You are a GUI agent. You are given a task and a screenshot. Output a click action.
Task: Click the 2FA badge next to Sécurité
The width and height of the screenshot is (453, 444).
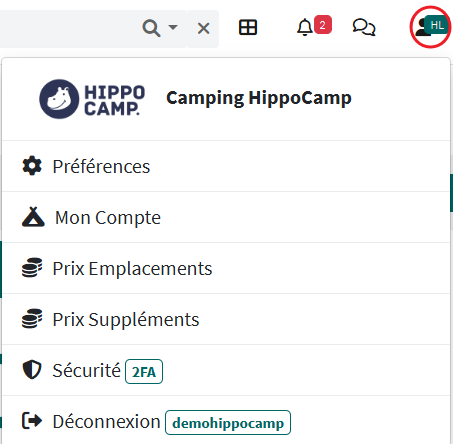point(144,372)
